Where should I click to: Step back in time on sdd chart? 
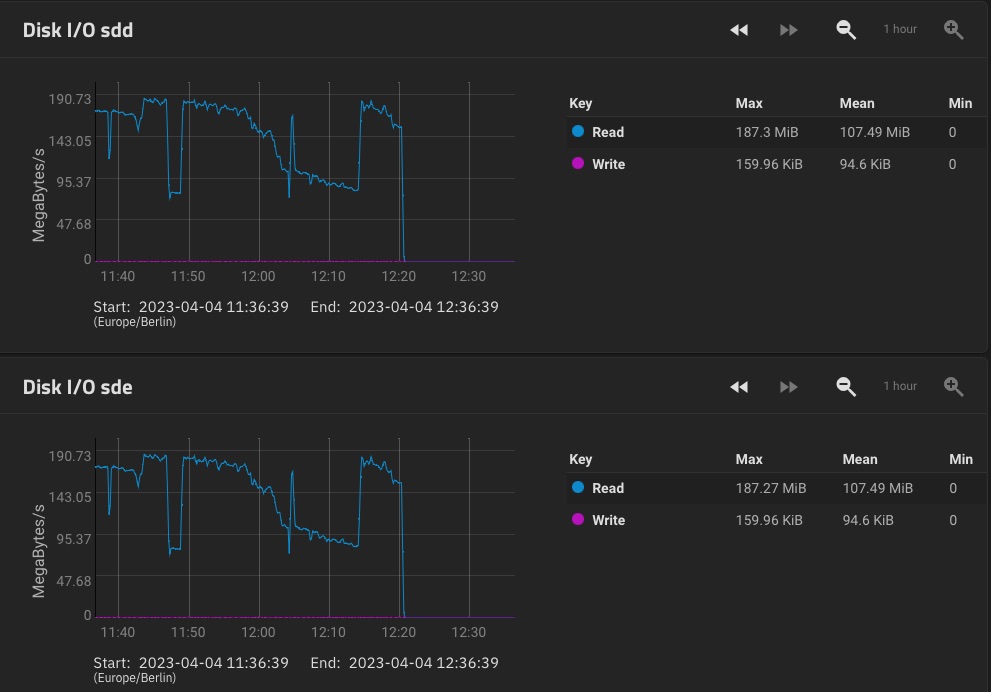click(x=739, y=30)
